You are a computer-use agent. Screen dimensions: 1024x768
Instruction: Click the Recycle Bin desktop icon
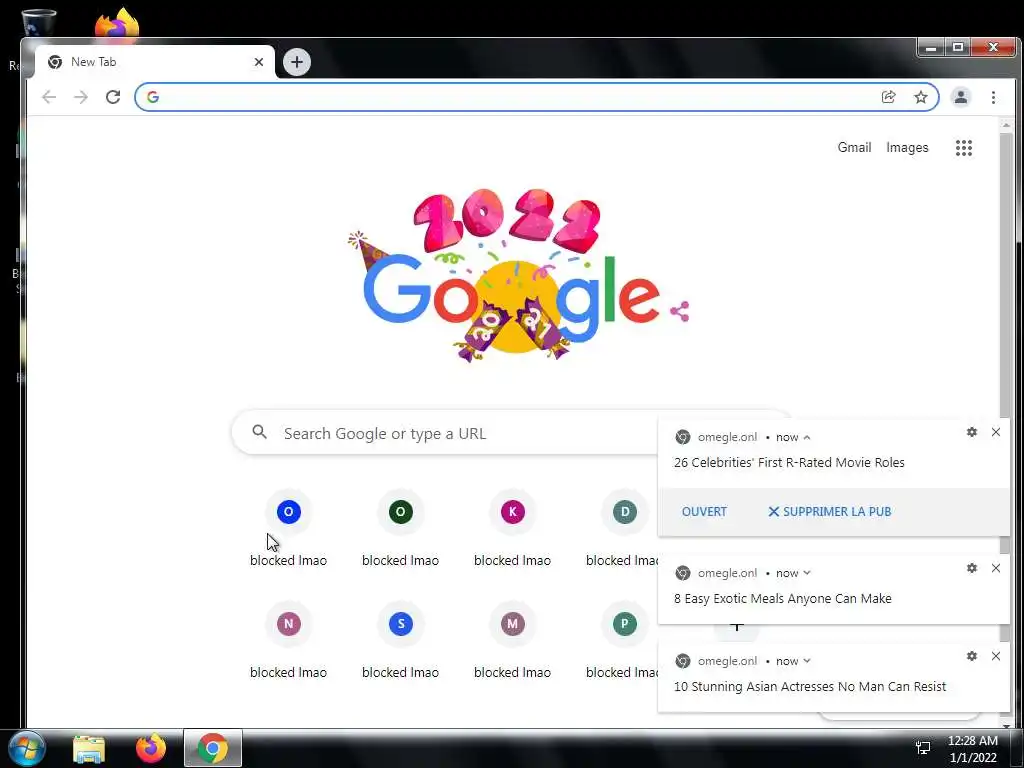pos(38,22)
